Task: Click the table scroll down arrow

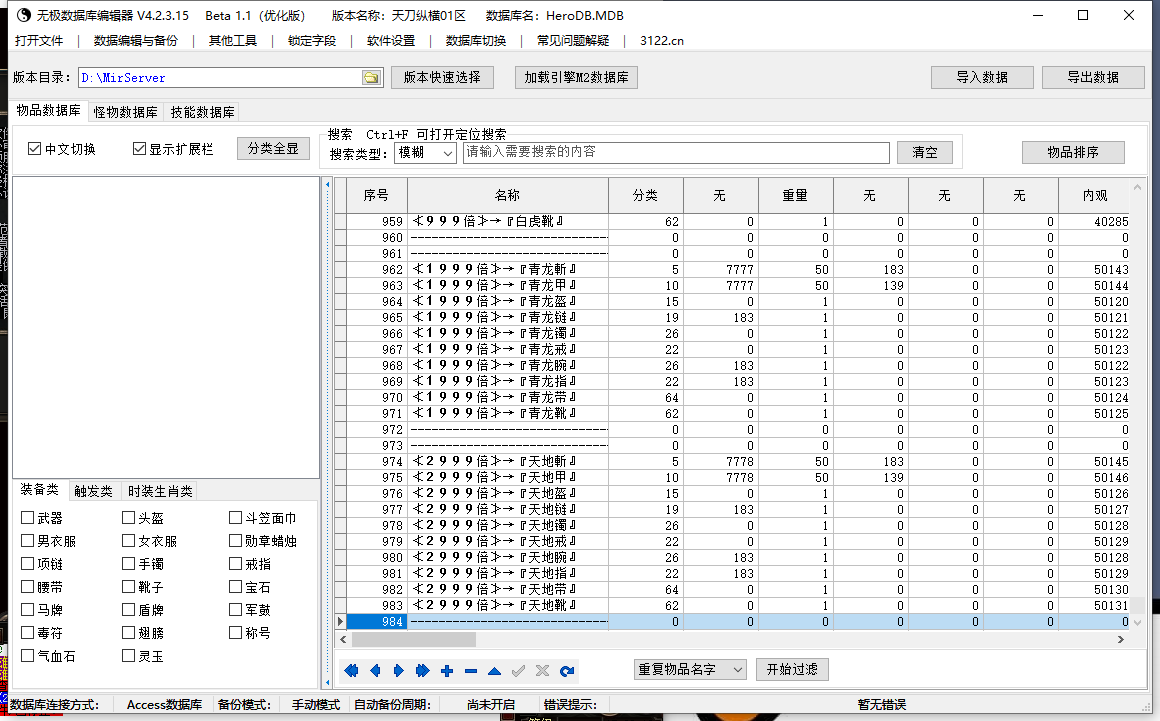Action: [1138, 623]
